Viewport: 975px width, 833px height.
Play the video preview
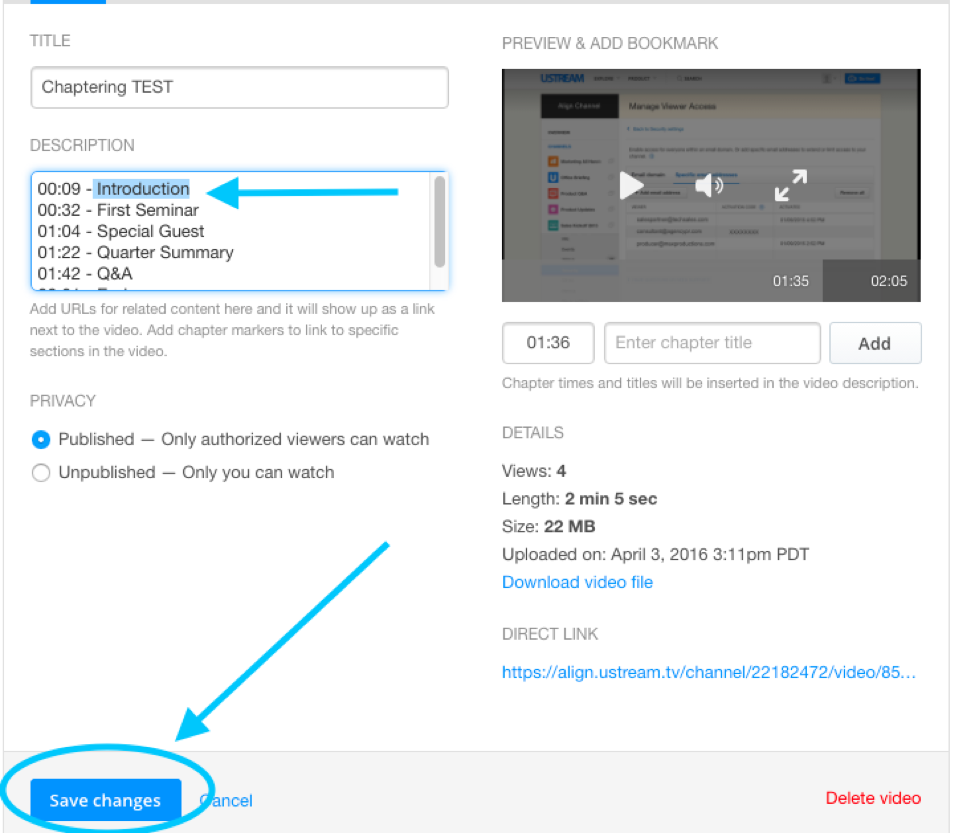click(631, 185)
